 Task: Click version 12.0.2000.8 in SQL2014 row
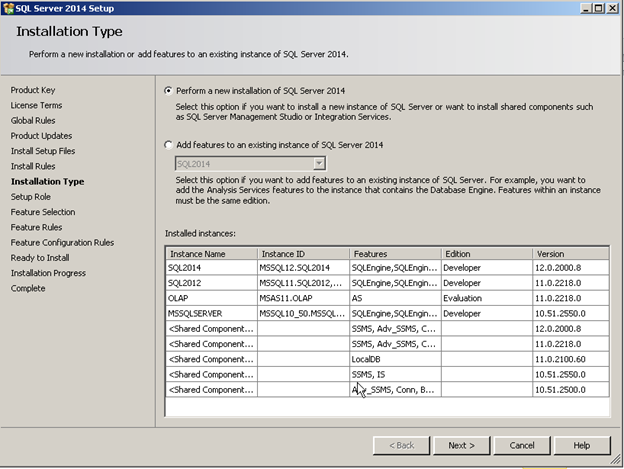[571, 268]
